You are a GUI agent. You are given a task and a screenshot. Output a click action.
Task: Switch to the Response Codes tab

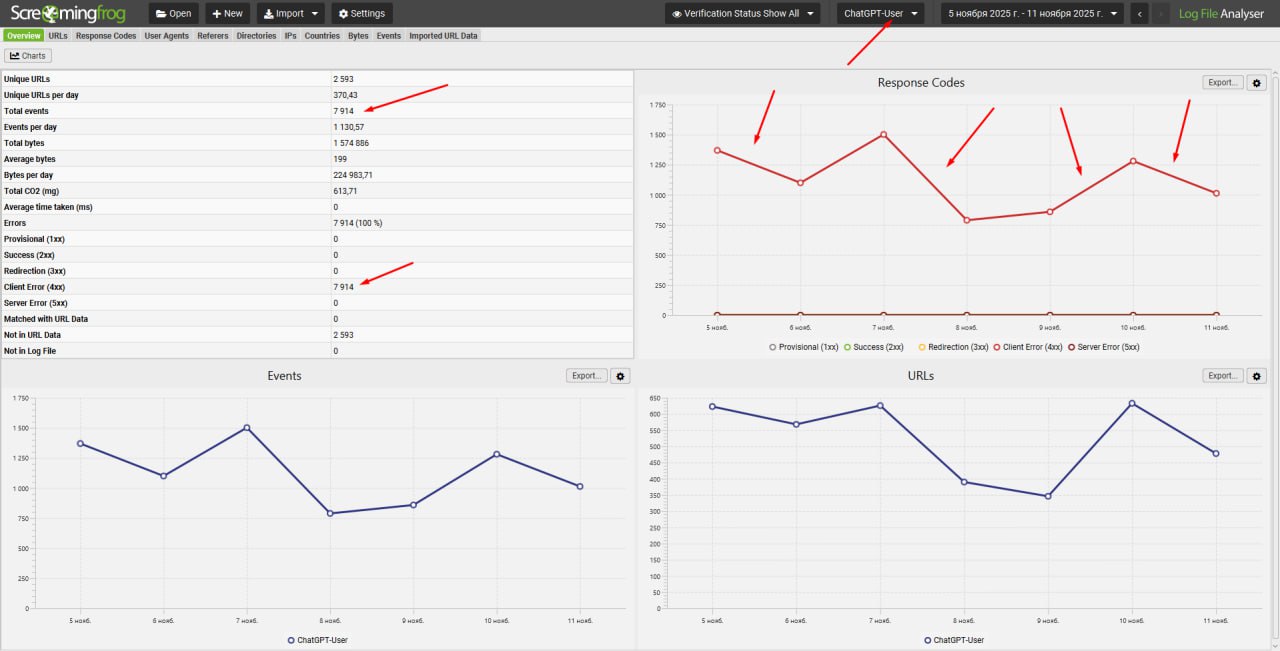(x=106, y=36)
